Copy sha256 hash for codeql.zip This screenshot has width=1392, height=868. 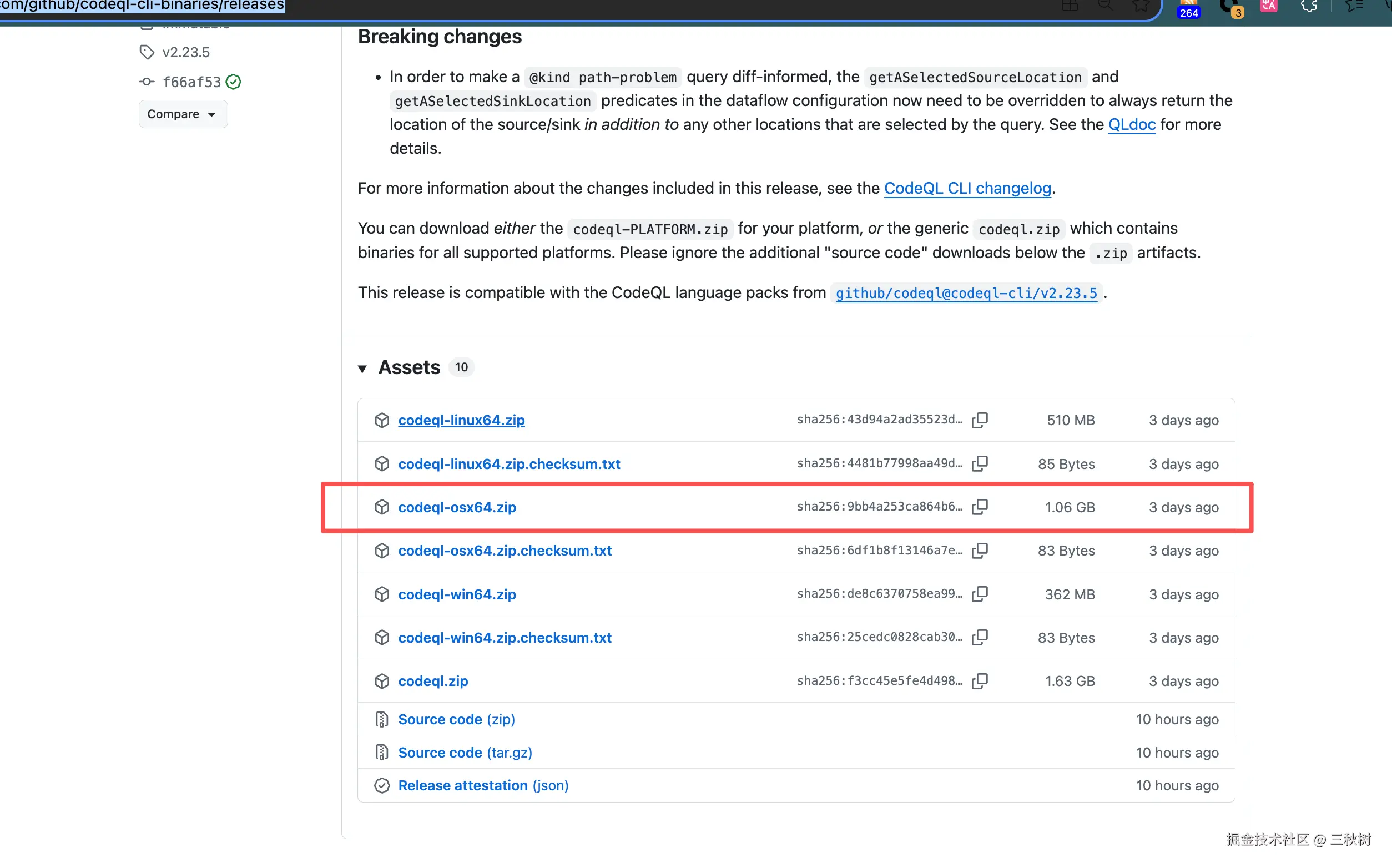(x=979, y=681)
